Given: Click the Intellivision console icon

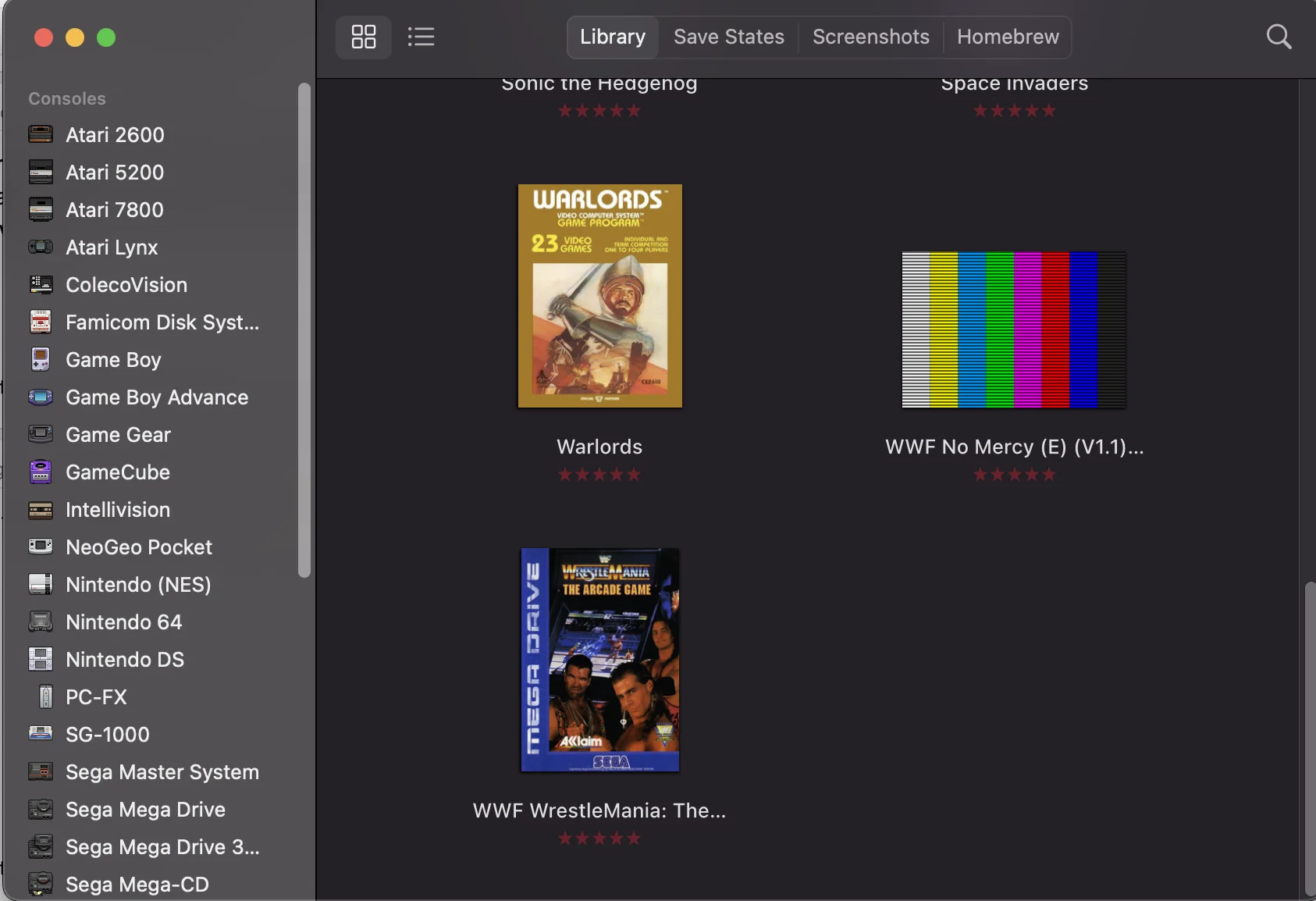Looking at the screenshot, I should pos(41,509).
